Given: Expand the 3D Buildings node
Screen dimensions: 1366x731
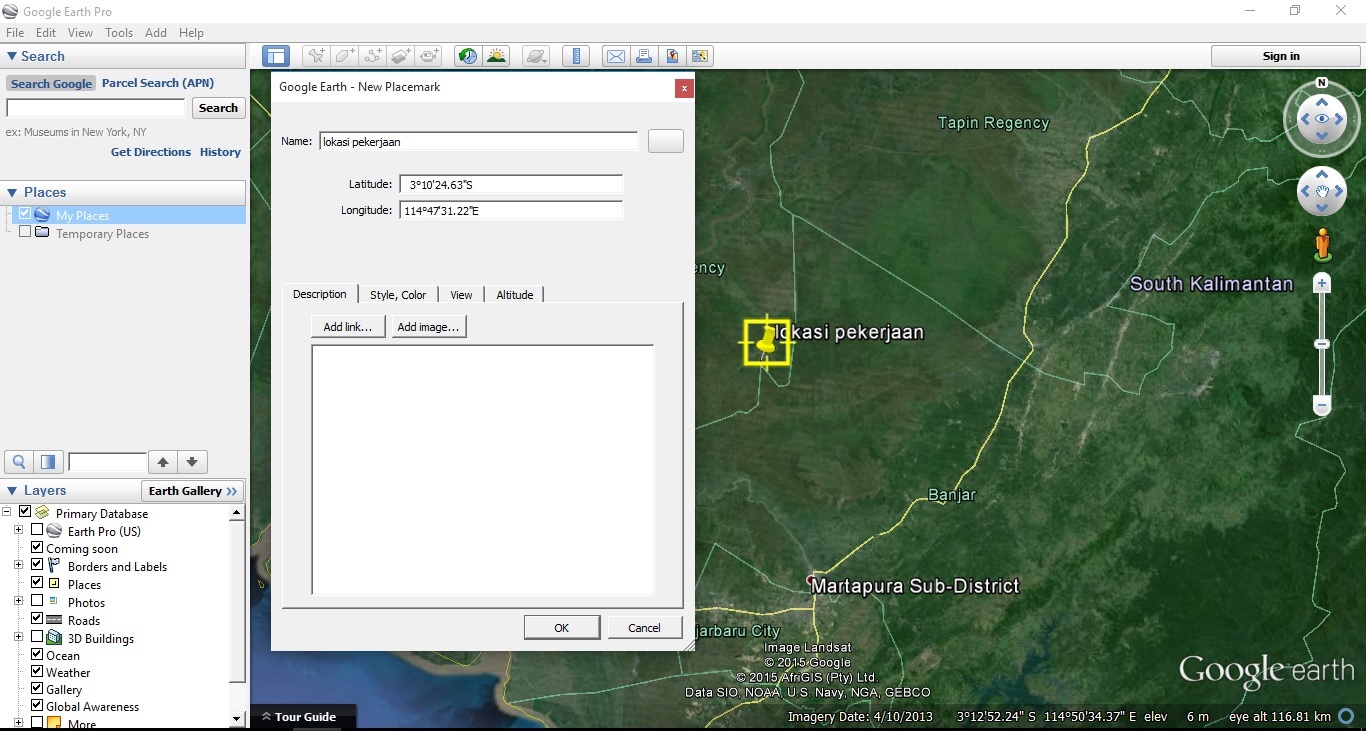Looking at the screenshot, I should pyautogui.click(x=19, y=638).
